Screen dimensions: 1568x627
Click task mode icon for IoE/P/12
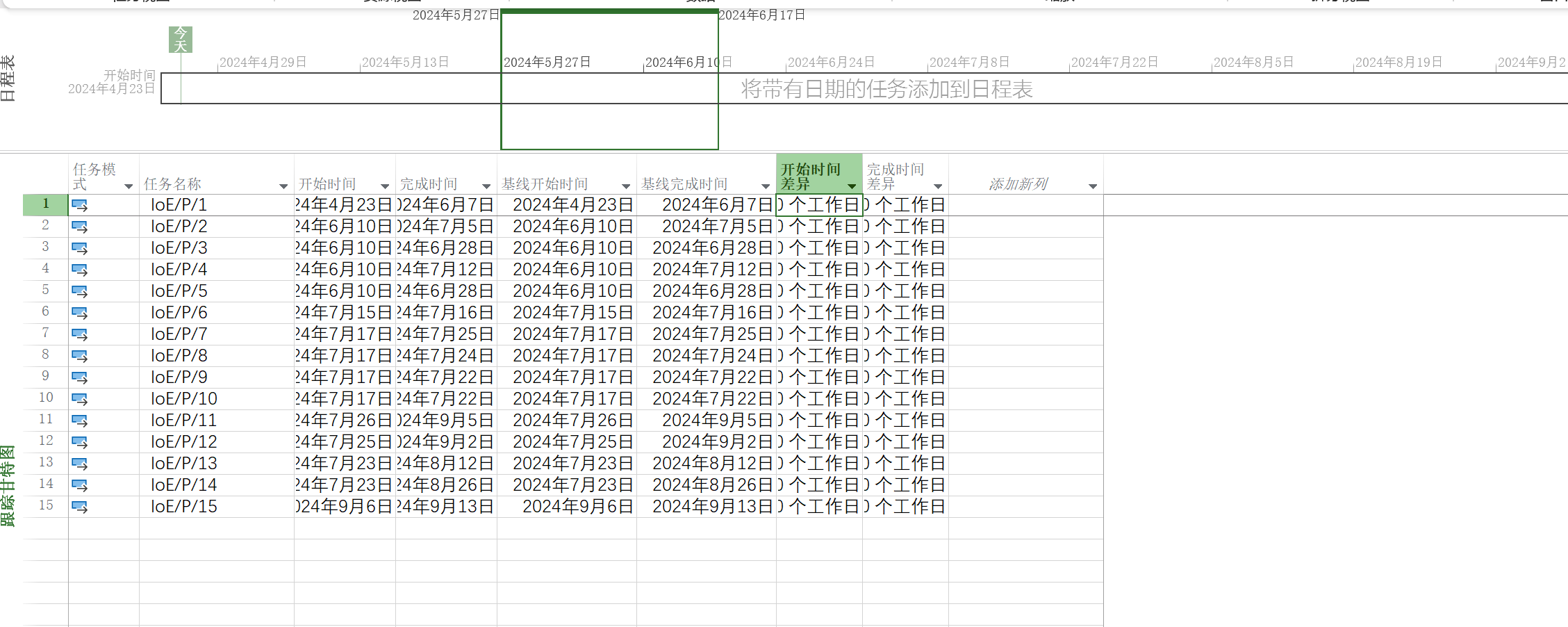(x=80, y=443)
